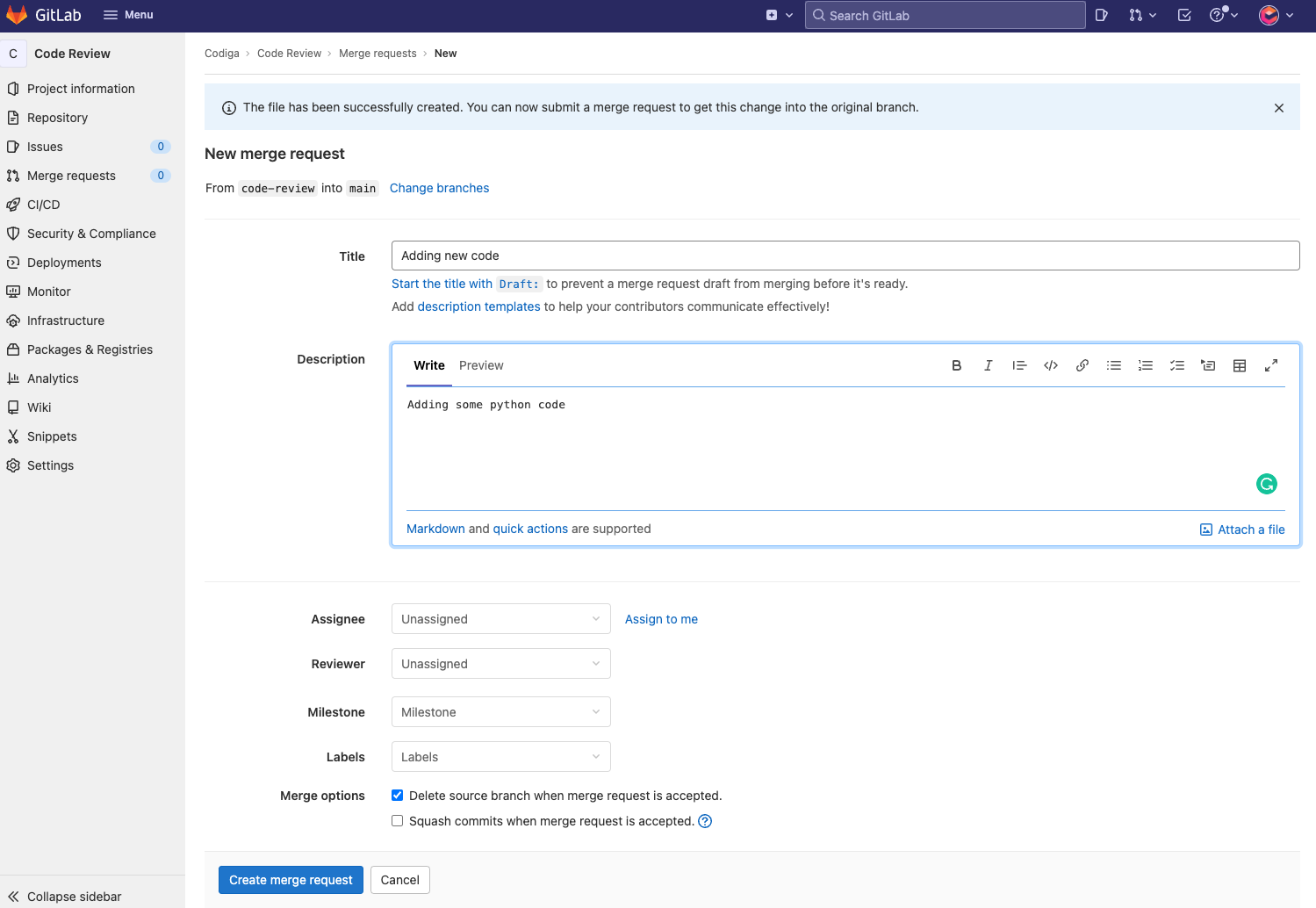
Task: Expand the Reviewer dropdown
Action: (x=500, y=664)
